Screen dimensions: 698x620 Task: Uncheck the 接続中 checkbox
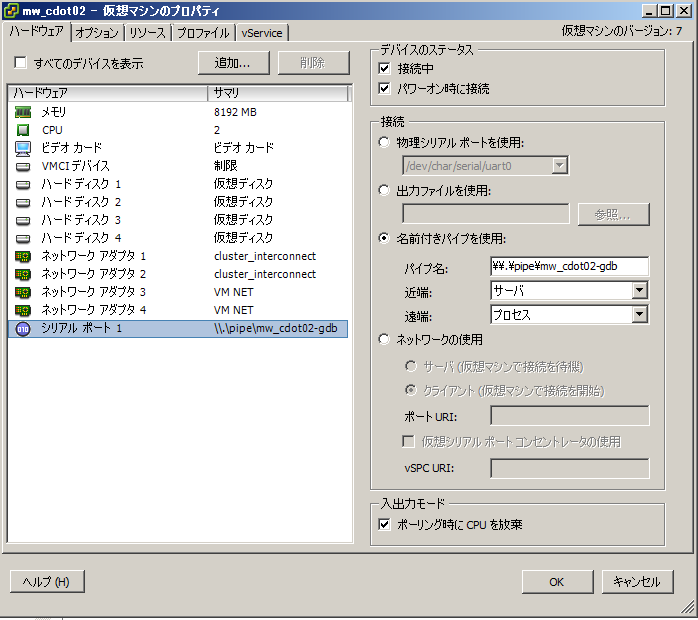(x=384, y=68)
